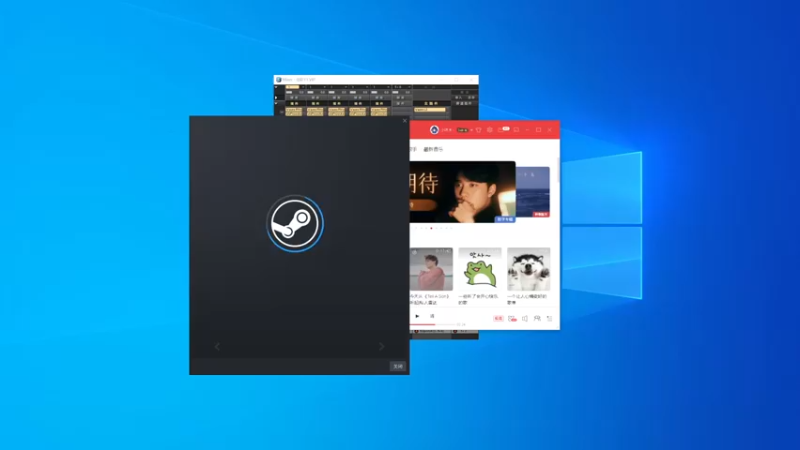Go to next item with Steam's right arrow
Image resolution: width=800 pixels, height=450 pixels.
pyautogui.click(x=381, y=346)
